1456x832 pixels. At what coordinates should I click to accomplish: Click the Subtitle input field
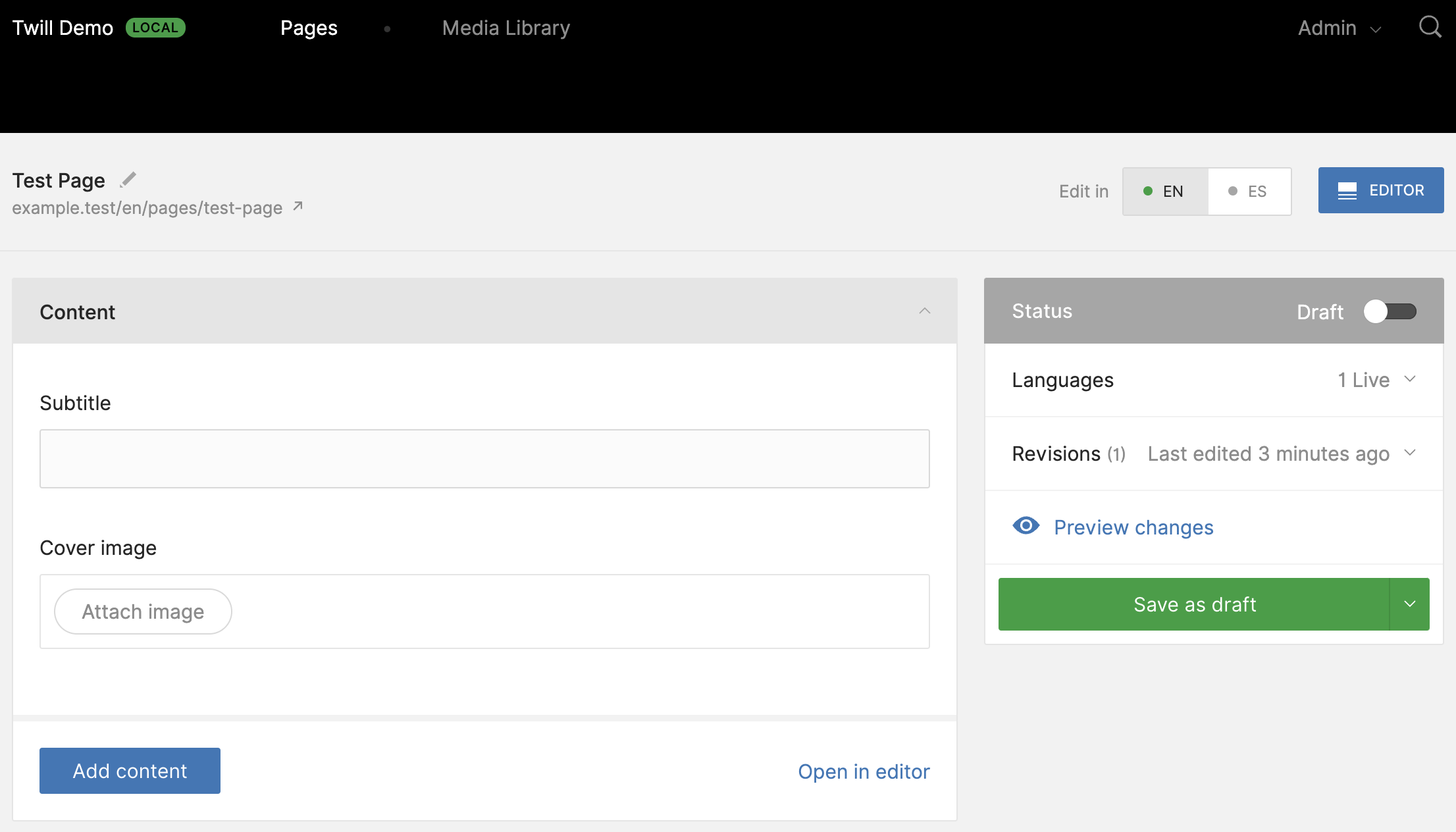point(485,458)
